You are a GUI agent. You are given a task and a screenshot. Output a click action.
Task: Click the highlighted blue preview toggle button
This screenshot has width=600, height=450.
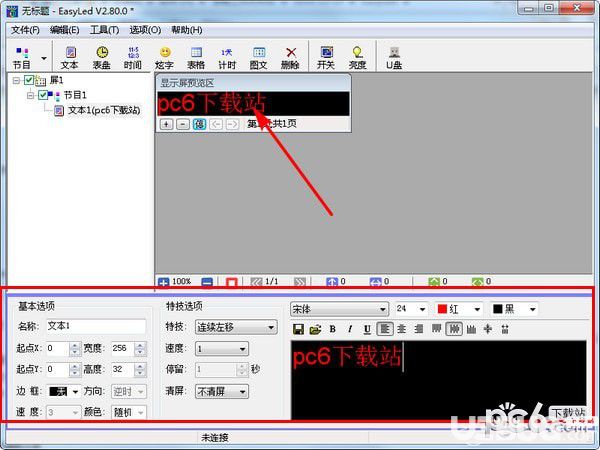pyautogui.click(x=199, y=124)
